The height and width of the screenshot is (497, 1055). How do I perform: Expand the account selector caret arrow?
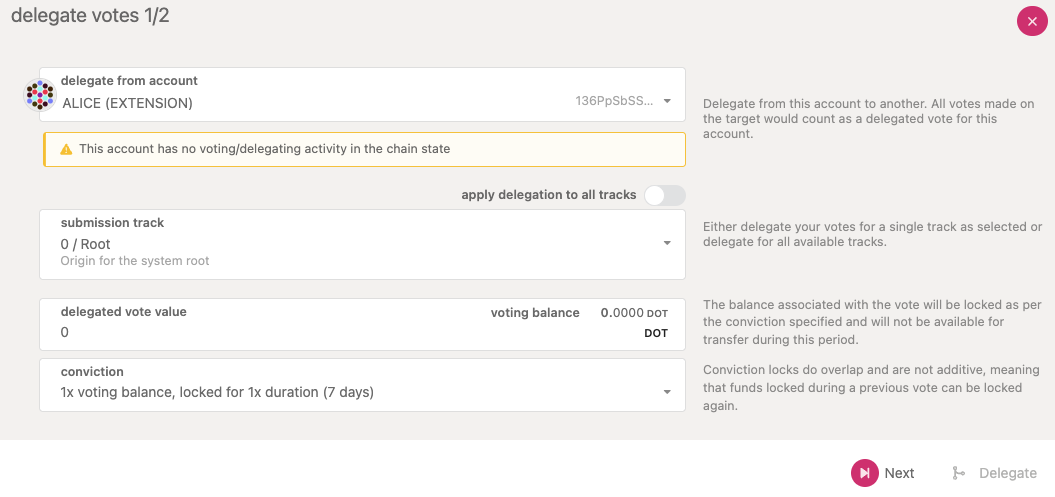pyautogui.click(x=667, y=101)
